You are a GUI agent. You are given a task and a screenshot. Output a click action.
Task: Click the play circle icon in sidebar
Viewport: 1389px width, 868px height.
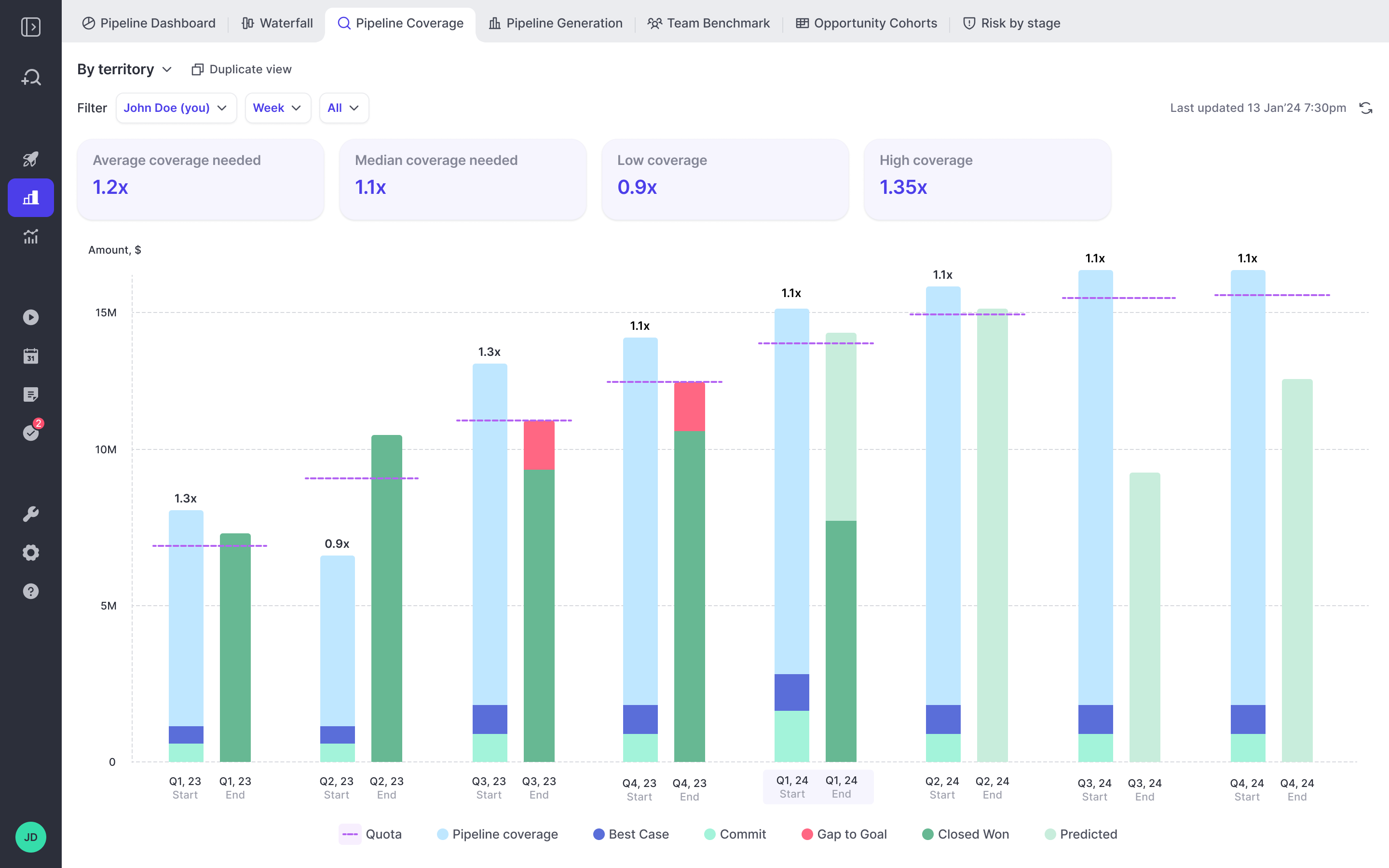[30, 317]
